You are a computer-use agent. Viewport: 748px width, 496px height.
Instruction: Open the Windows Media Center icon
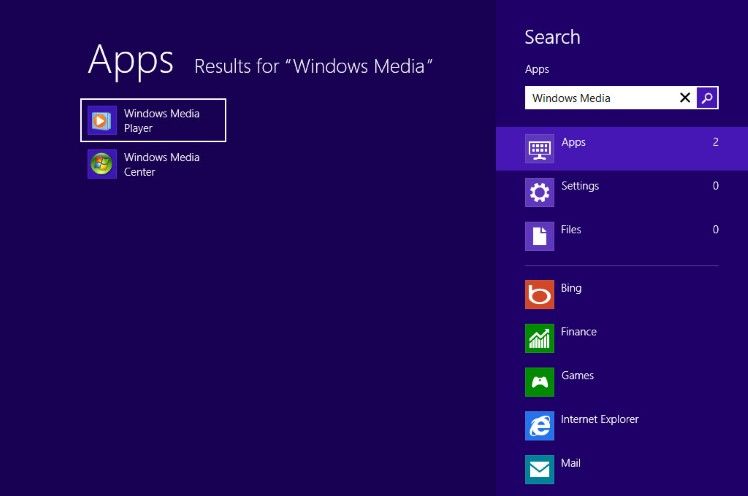102,164
